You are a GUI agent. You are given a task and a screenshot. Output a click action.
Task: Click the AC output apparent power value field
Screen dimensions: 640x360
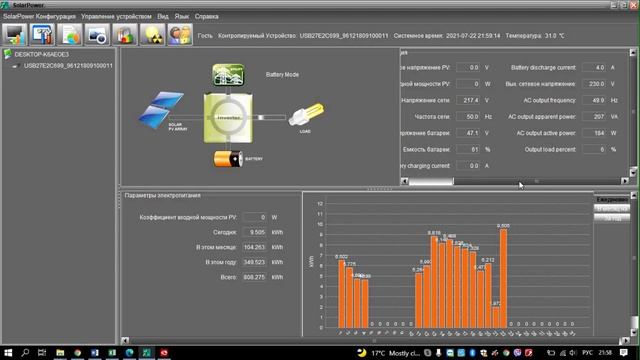pos(594,116)
